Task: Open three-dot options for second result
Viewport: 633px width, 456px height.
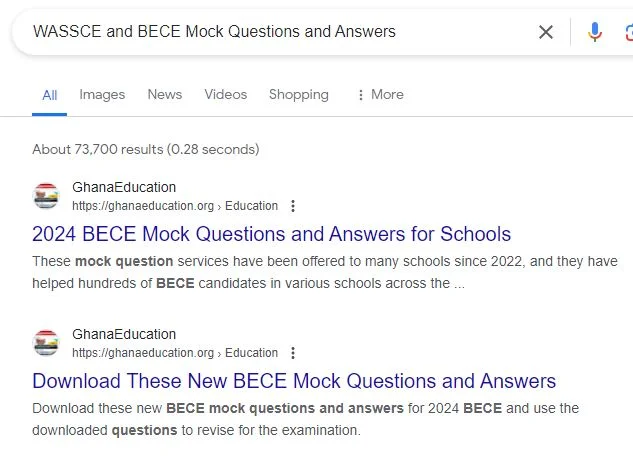Action: click(293, 353)
